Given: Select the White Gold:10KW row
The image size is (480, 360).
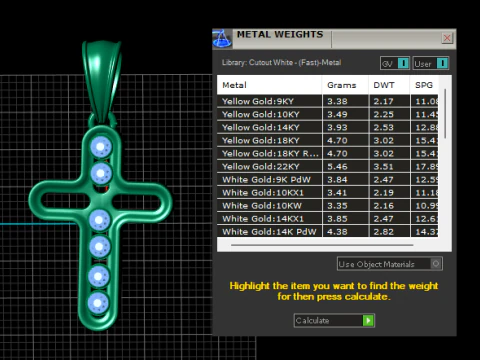Looking at the screenshot, I should click(328, 205).
